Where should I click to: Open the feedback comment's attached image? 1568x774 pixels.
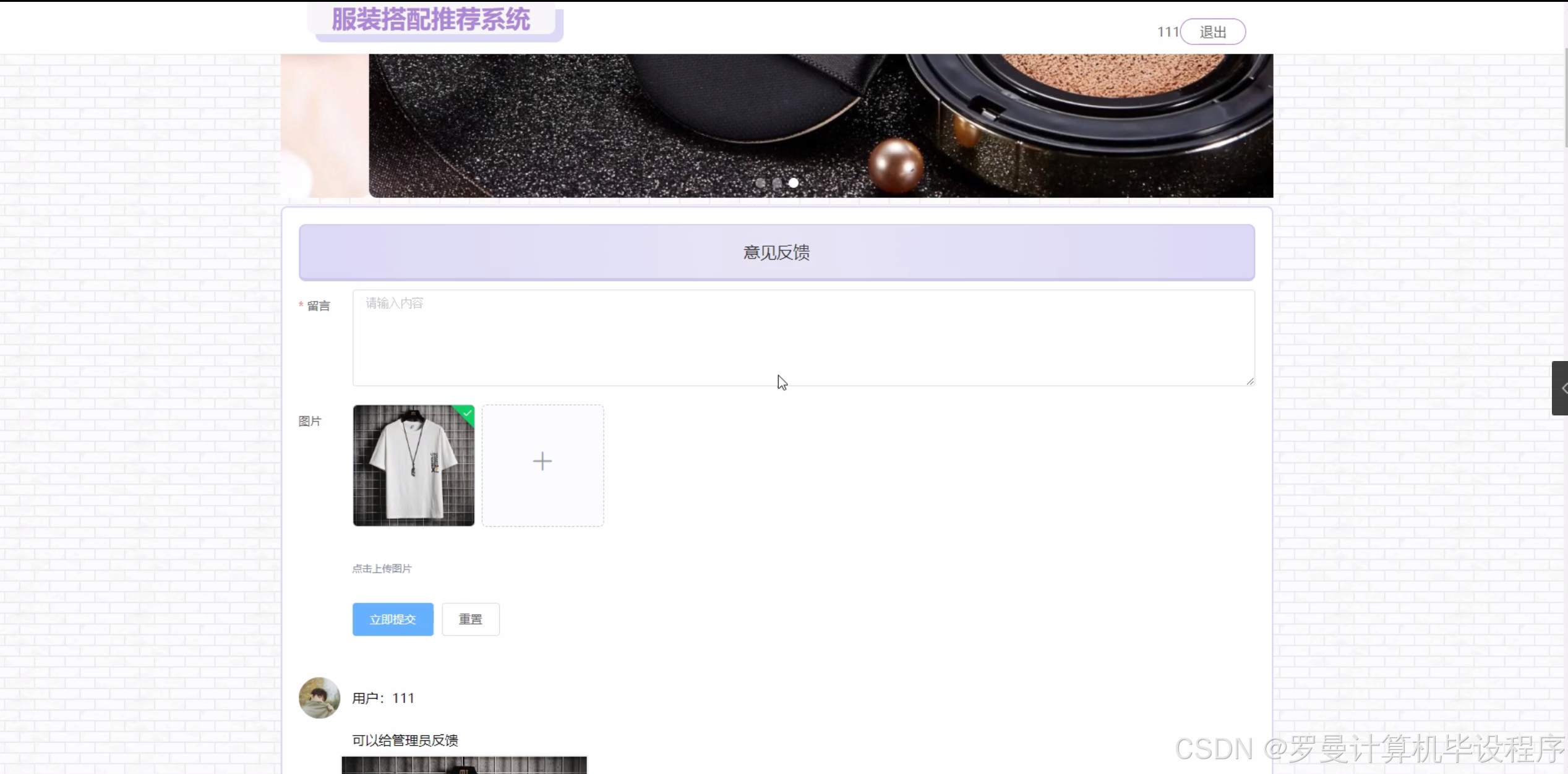pos(464,765)
